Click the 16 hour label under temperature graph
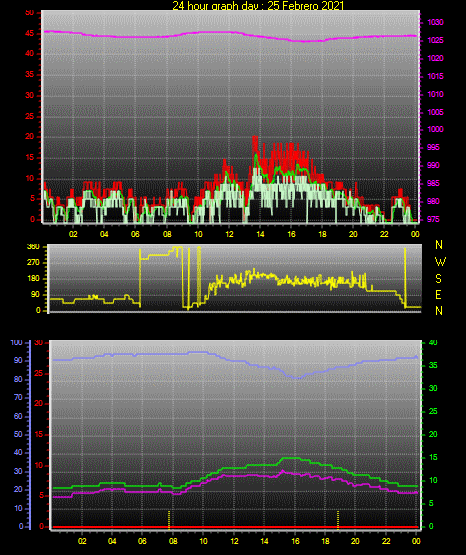This screenshot has height=555, width=466. coord(295,541)
